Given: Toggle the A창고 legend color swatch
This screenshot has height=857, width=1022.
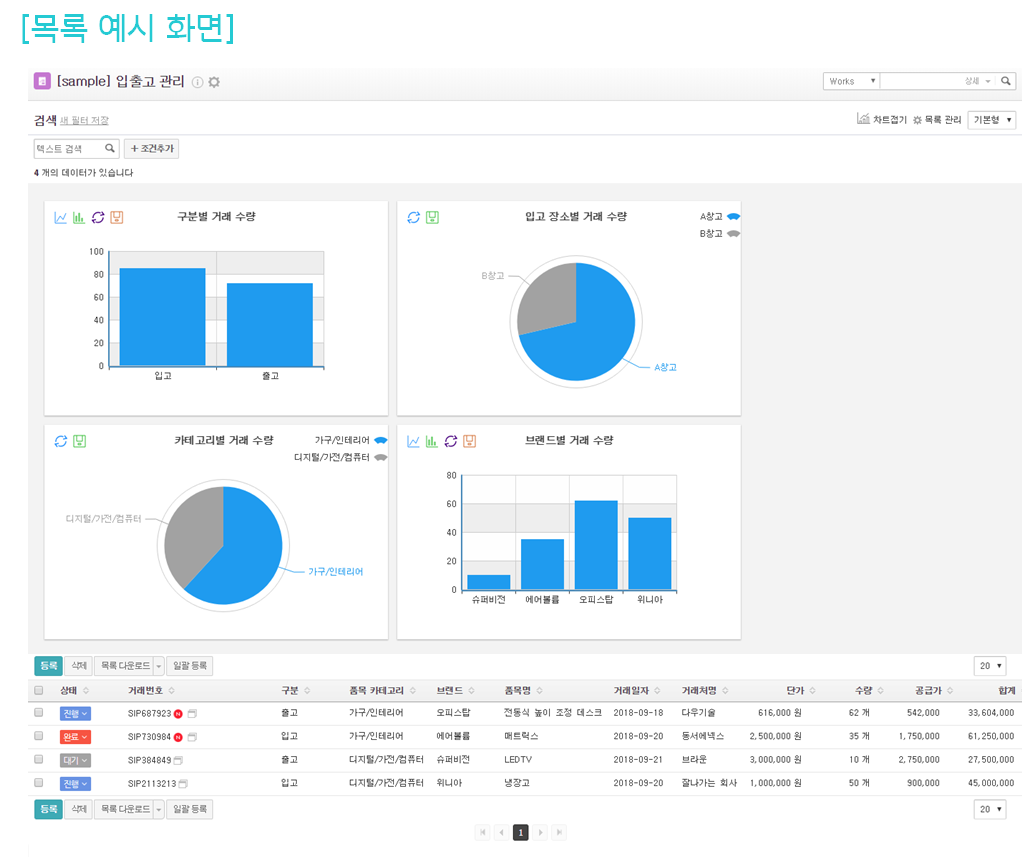Looking at the screenshot, I should tap(733, 216).
